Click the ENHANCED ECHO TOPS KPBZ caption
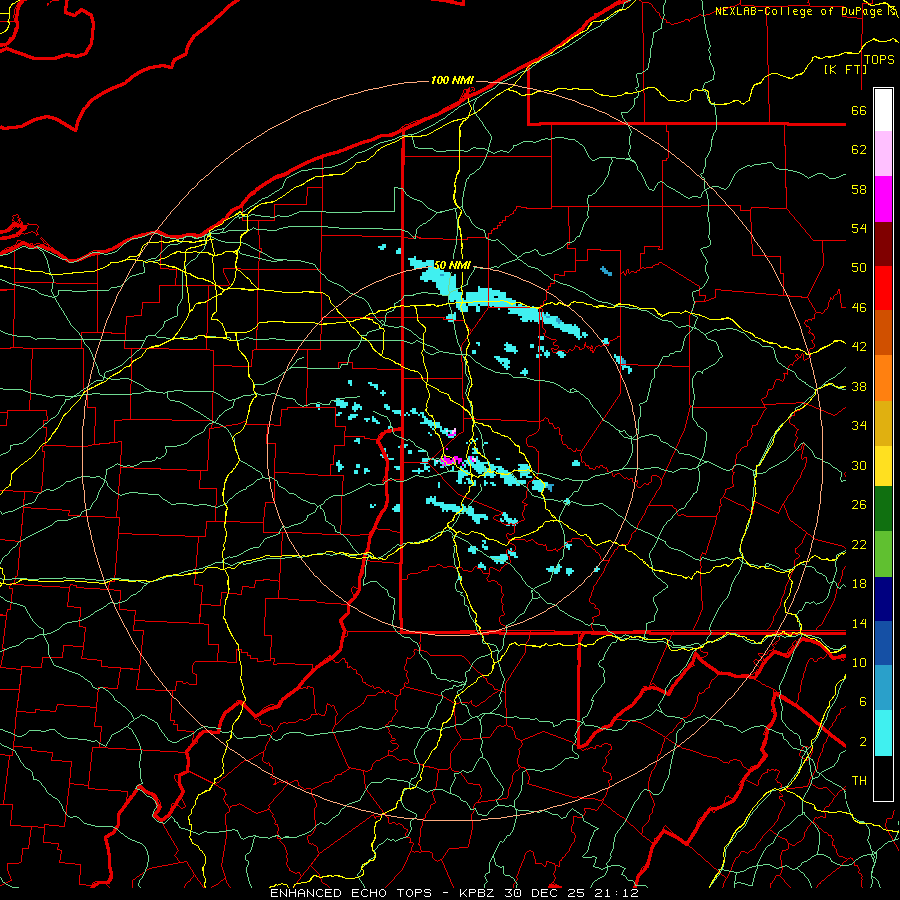 tap(455, 893)
